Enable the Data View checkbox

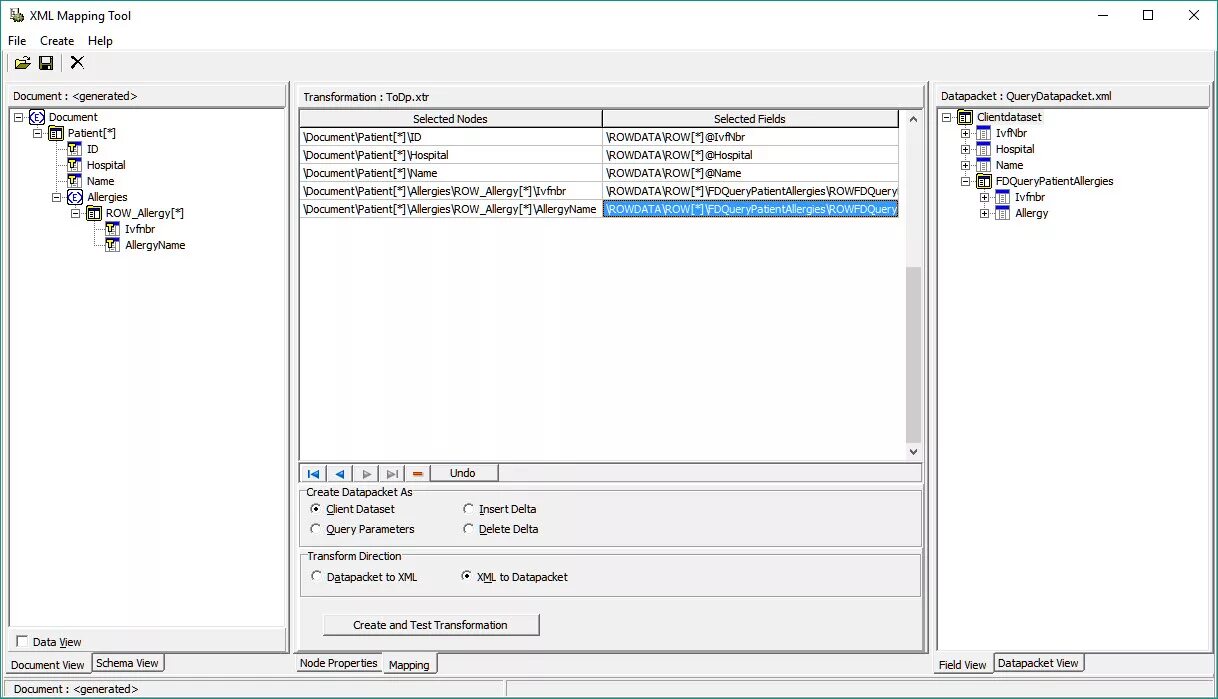coord(22,642)
